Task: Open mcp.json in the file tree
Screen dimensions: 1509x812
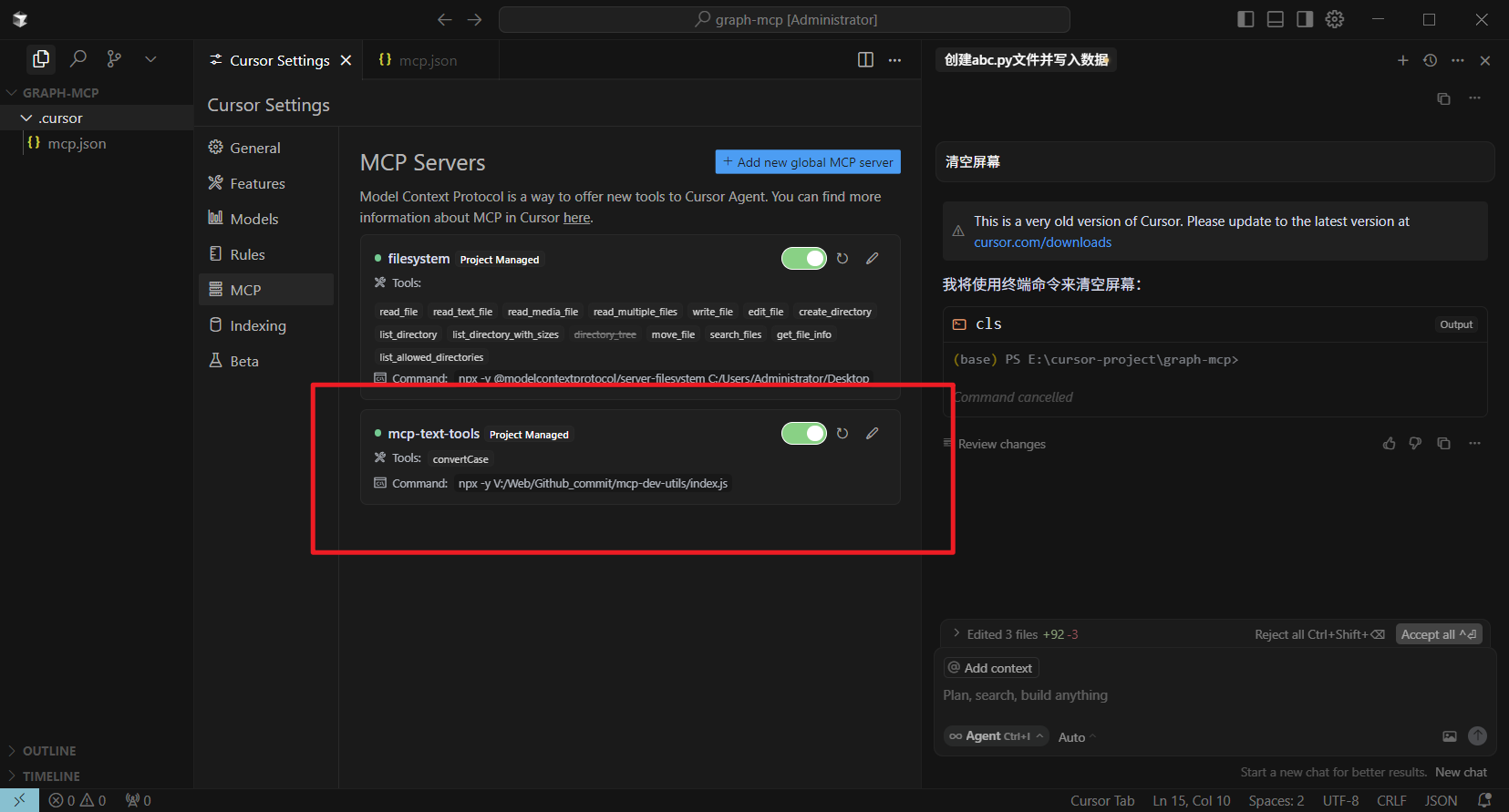Action: pyautogui.click(x=77, y=144)
